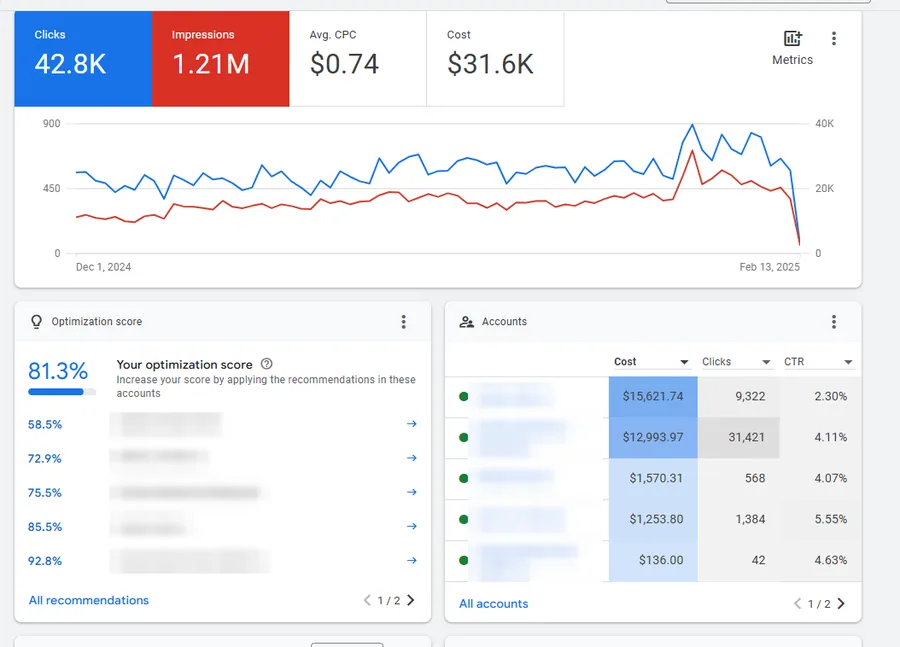Select the Cost $31.6K metric tile
This screenshot has height=647, width=900.
[495, 59]
